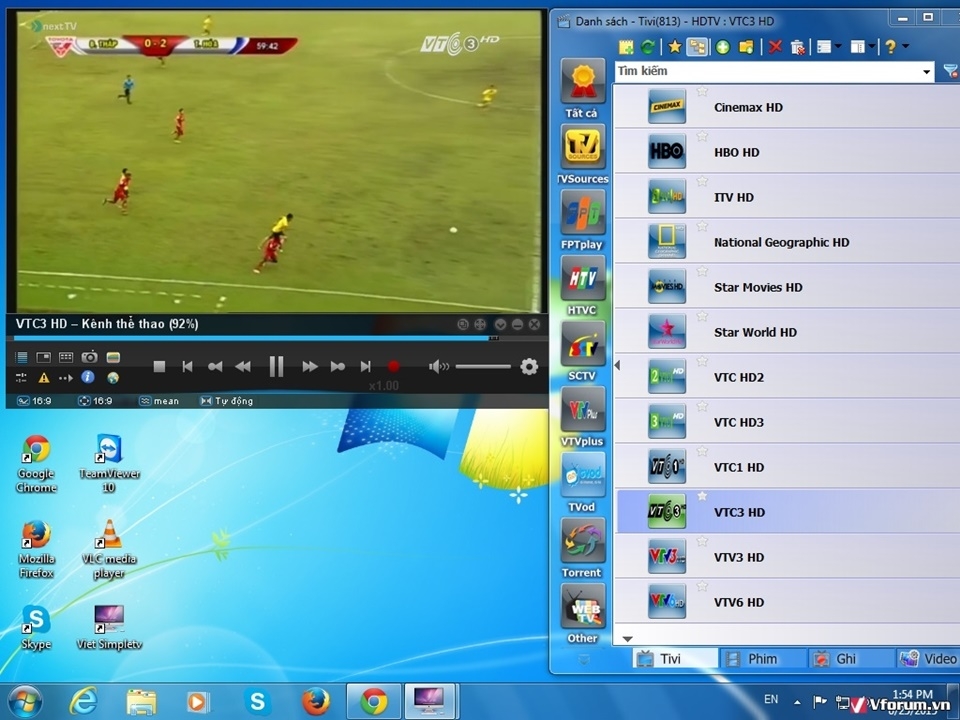Click the rewind button
Viewport: 960px width, 720px height.
click(243, 367)
